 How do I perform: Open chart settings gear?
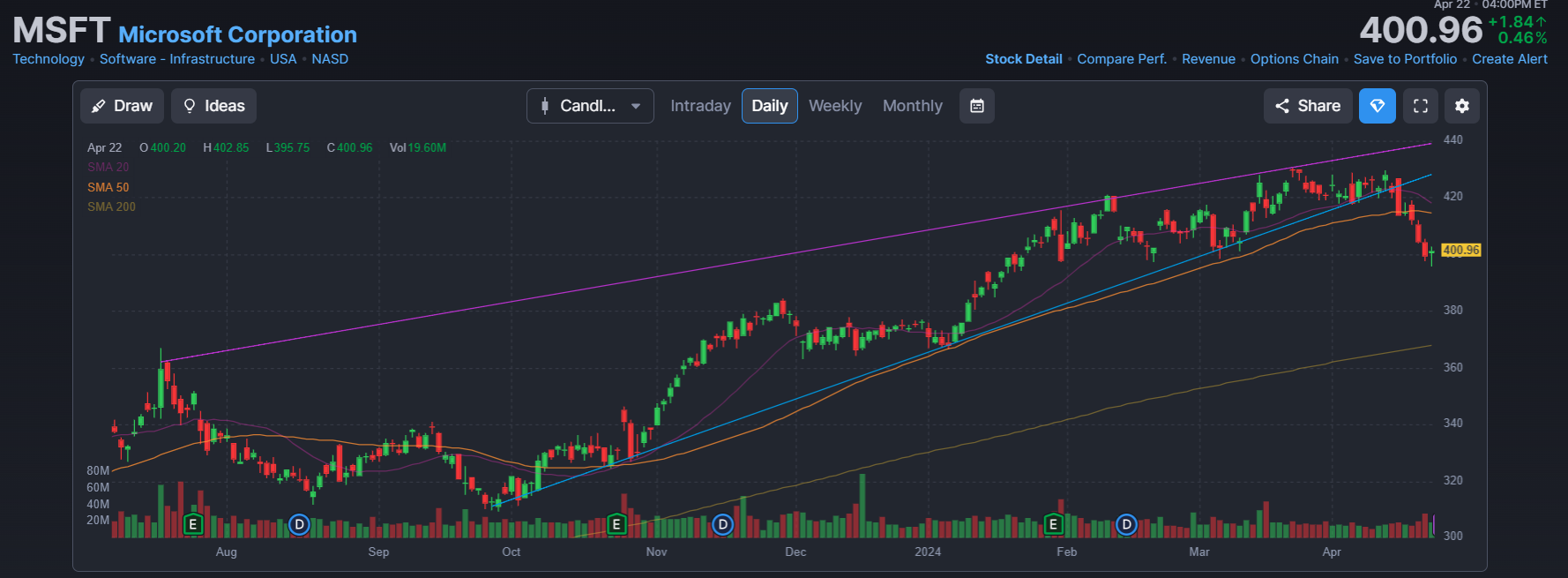pyautogui.click(x=1462, y=106)
